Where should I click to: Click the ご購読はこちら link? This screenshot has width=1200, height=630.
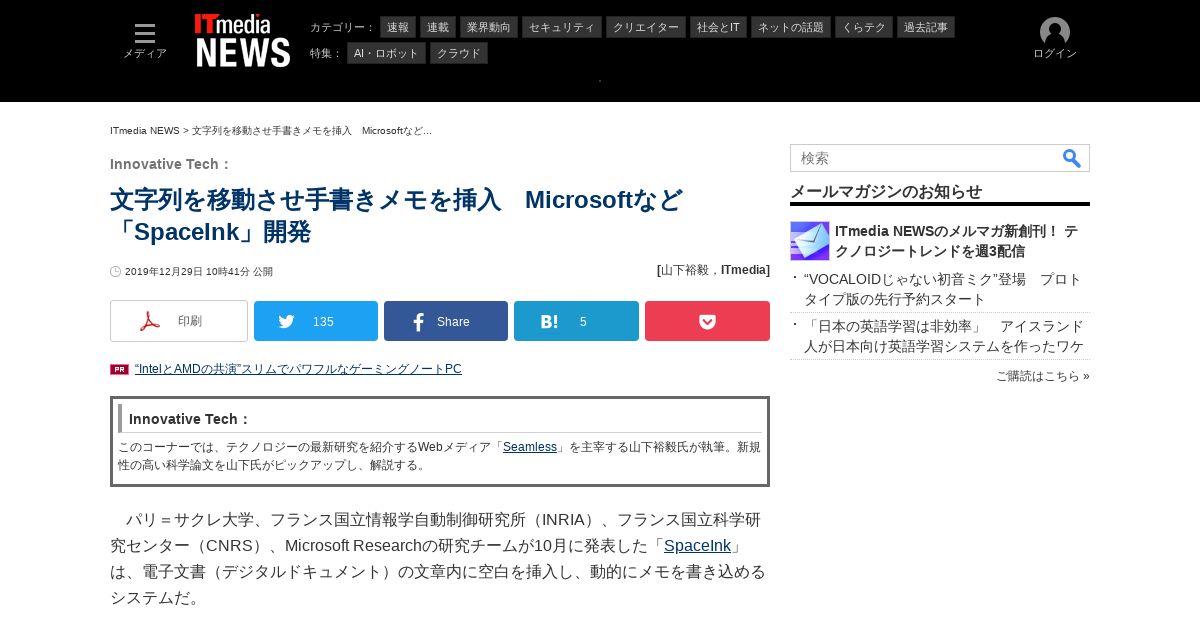[1043, 376]
